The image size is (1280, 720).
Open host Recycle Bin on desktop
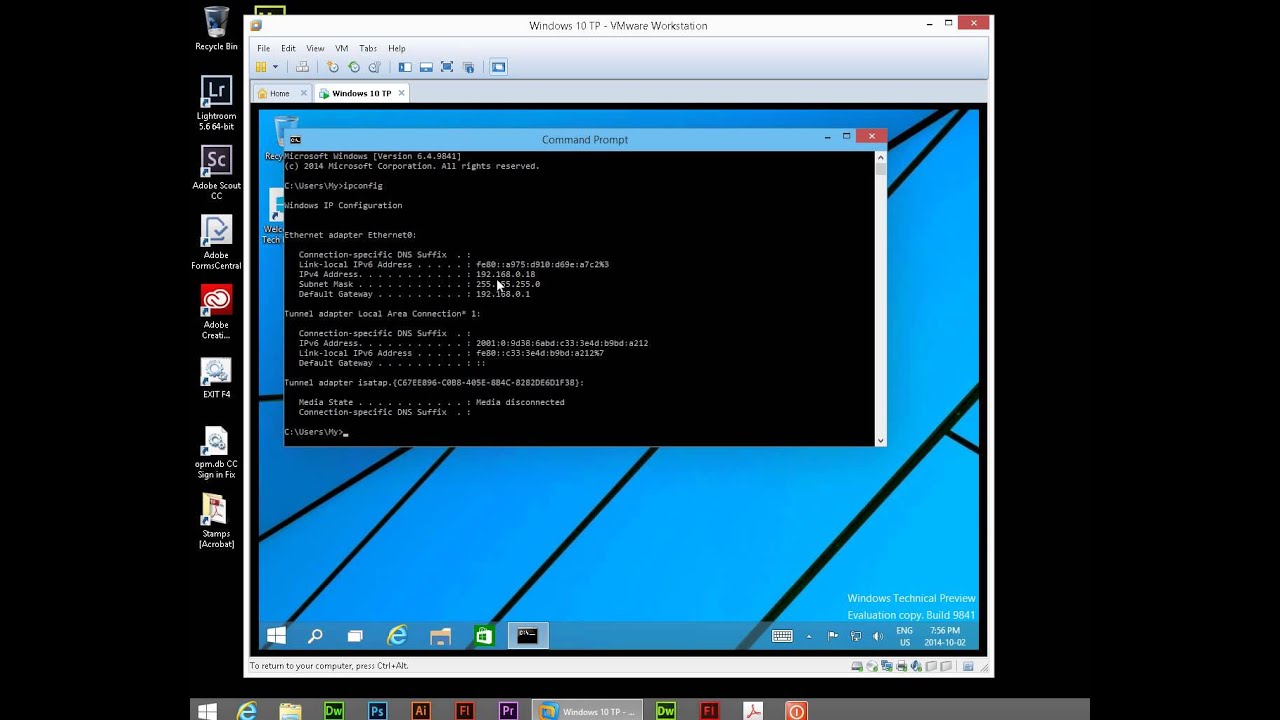[216, 28]
